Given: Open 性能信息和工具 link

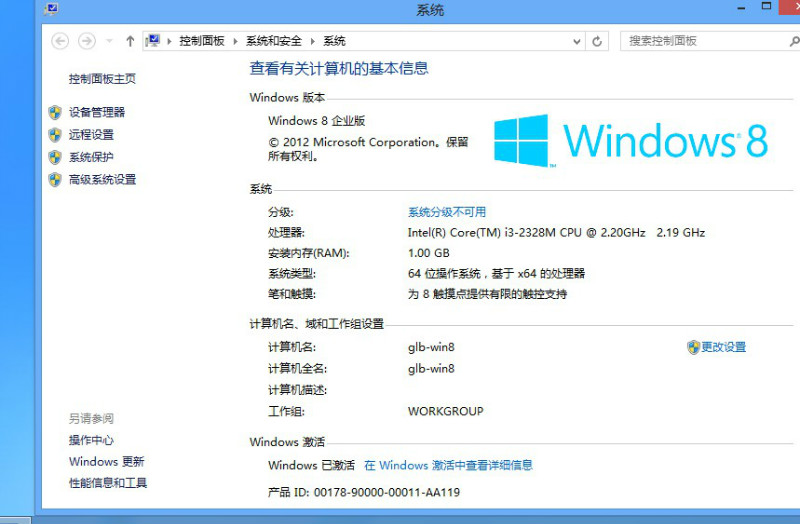Looking at the screenshot, I should coord(108,483).
